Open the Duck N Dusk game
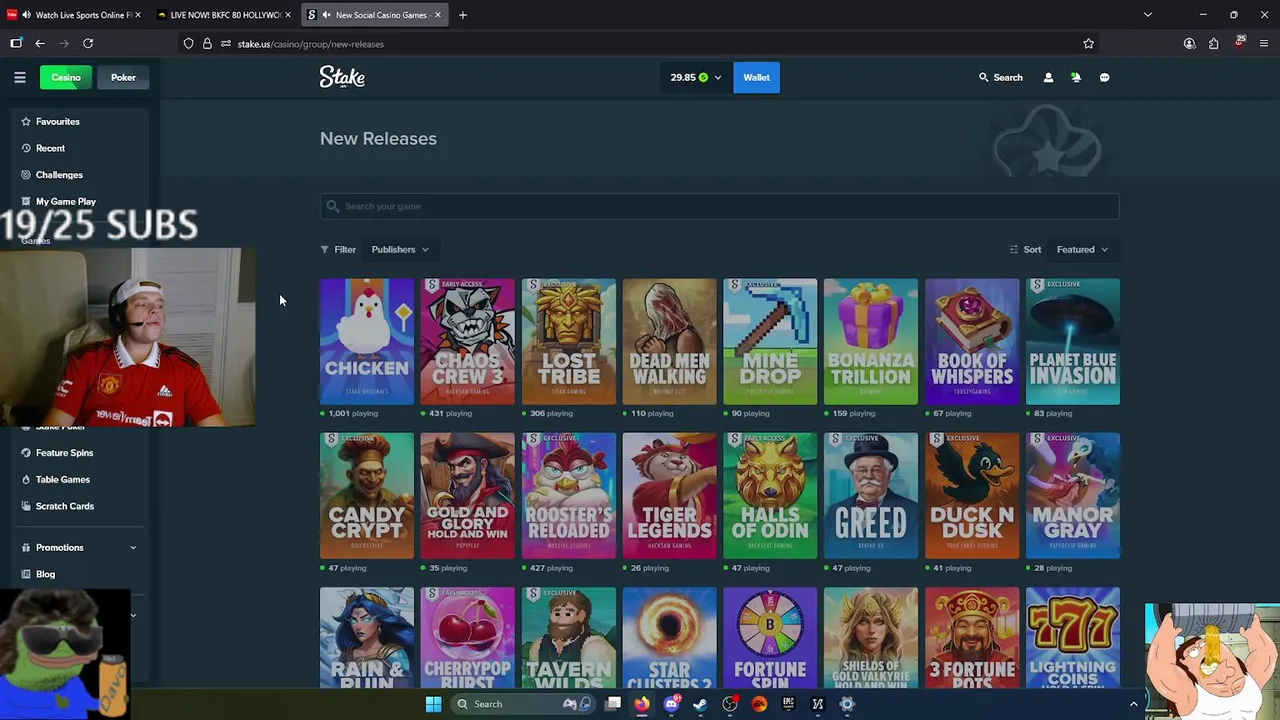This screenshot has height=720, width=1280. click(972, 495)
